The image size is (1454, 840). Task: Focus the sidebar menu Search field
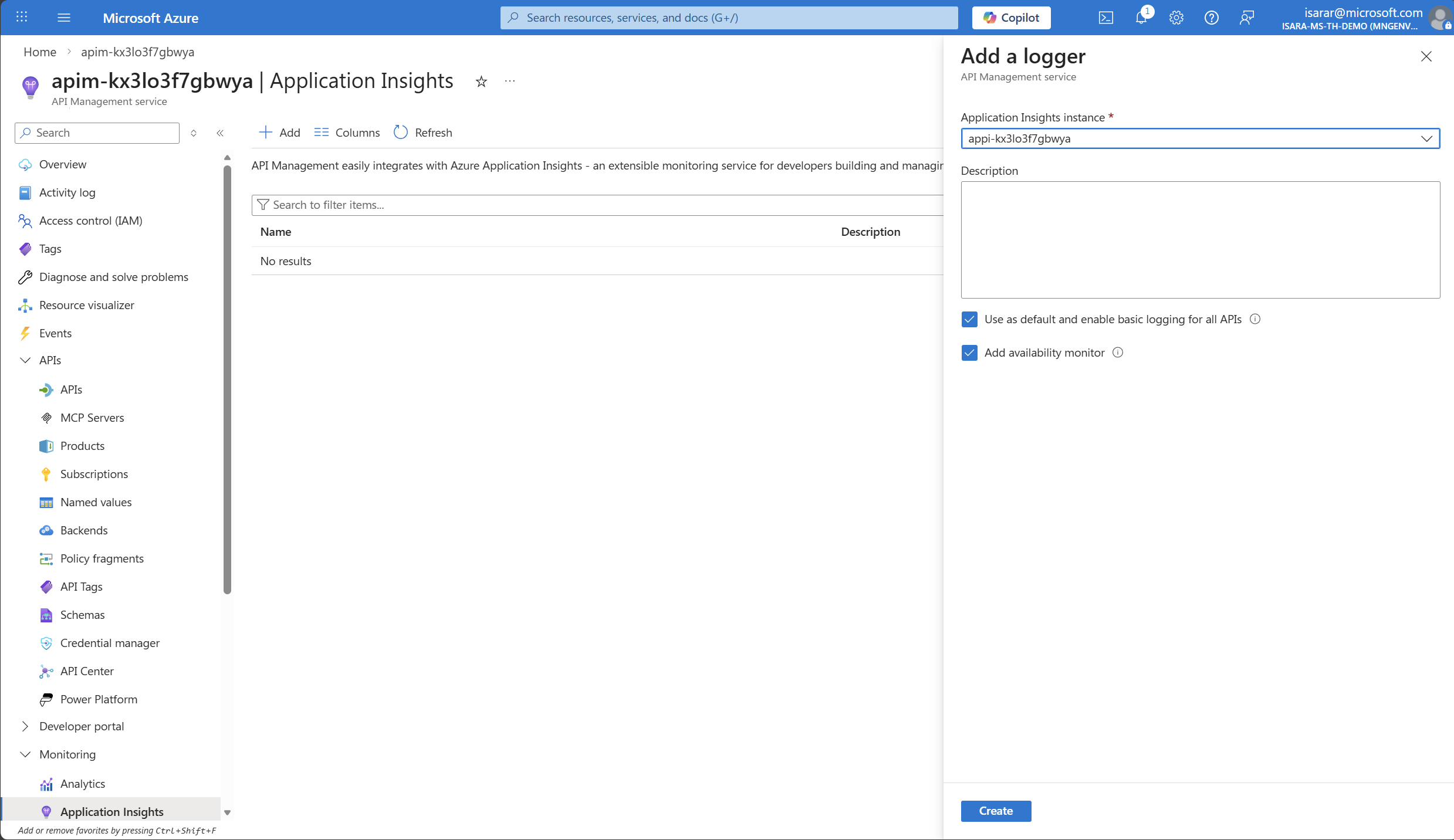point(97,133)
